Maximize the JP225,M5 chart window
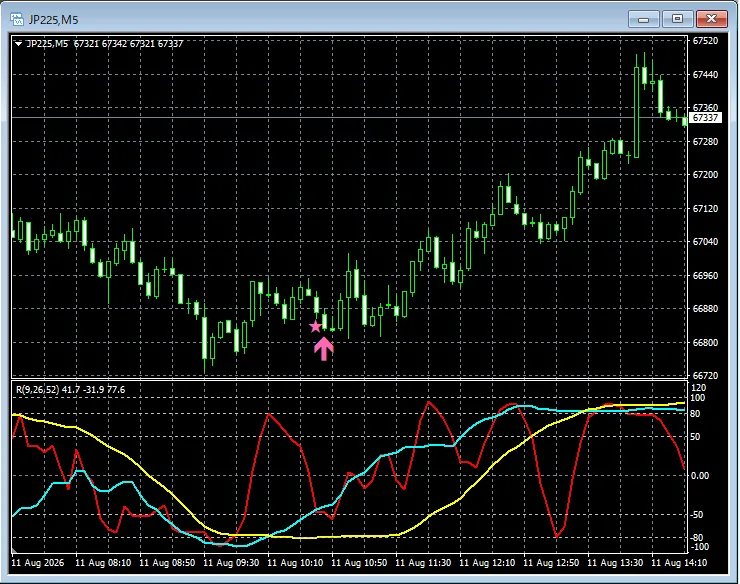Image resolution: width=740 pixels, height=584 pixels. 678,19
